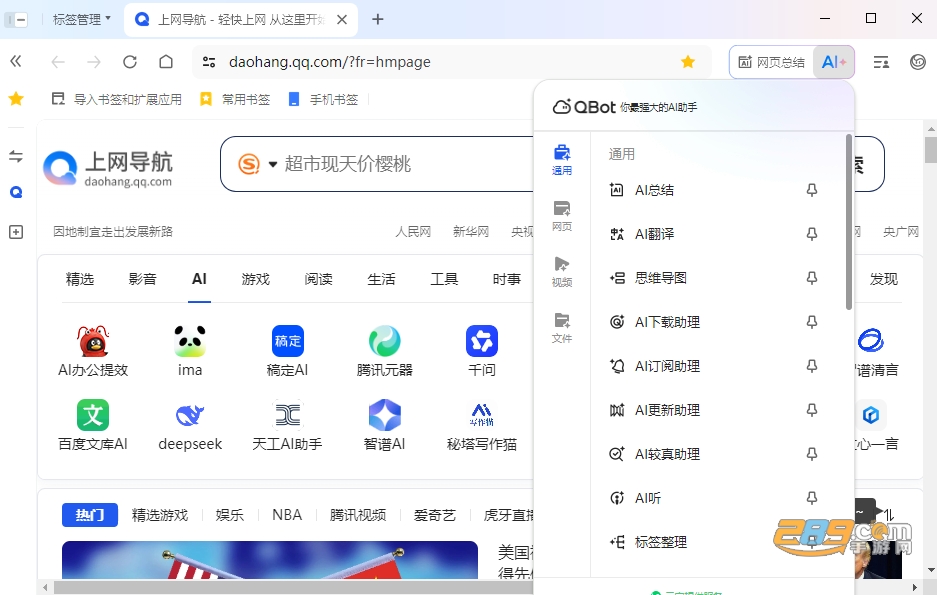
Task: Select the 通用 category in QBot sidebar
Action: [562, 160]
